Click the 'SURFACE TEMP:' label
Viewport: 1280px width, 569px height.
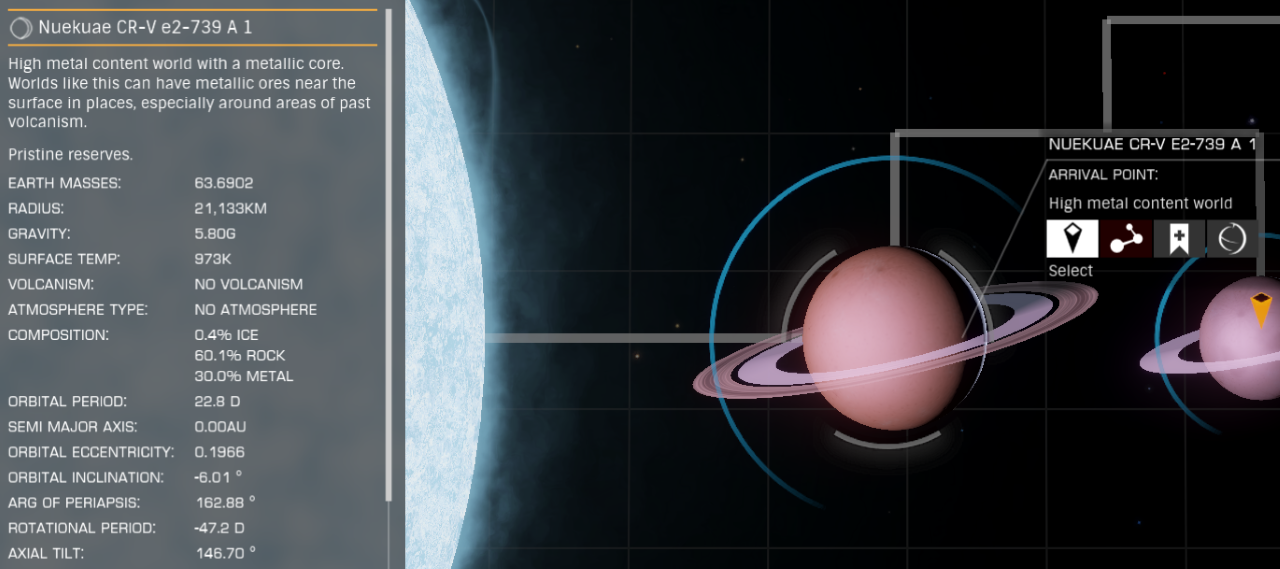tap(64, 259)
